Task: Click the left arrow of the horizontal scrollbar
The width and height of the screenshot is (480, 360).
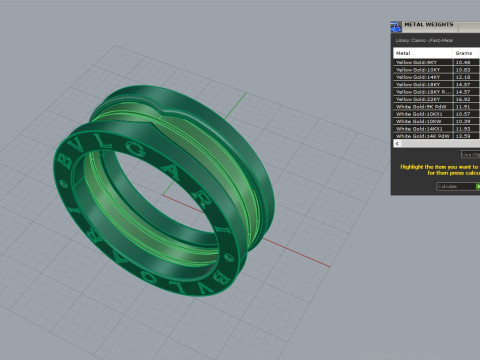Action: (x=397, y=143)
